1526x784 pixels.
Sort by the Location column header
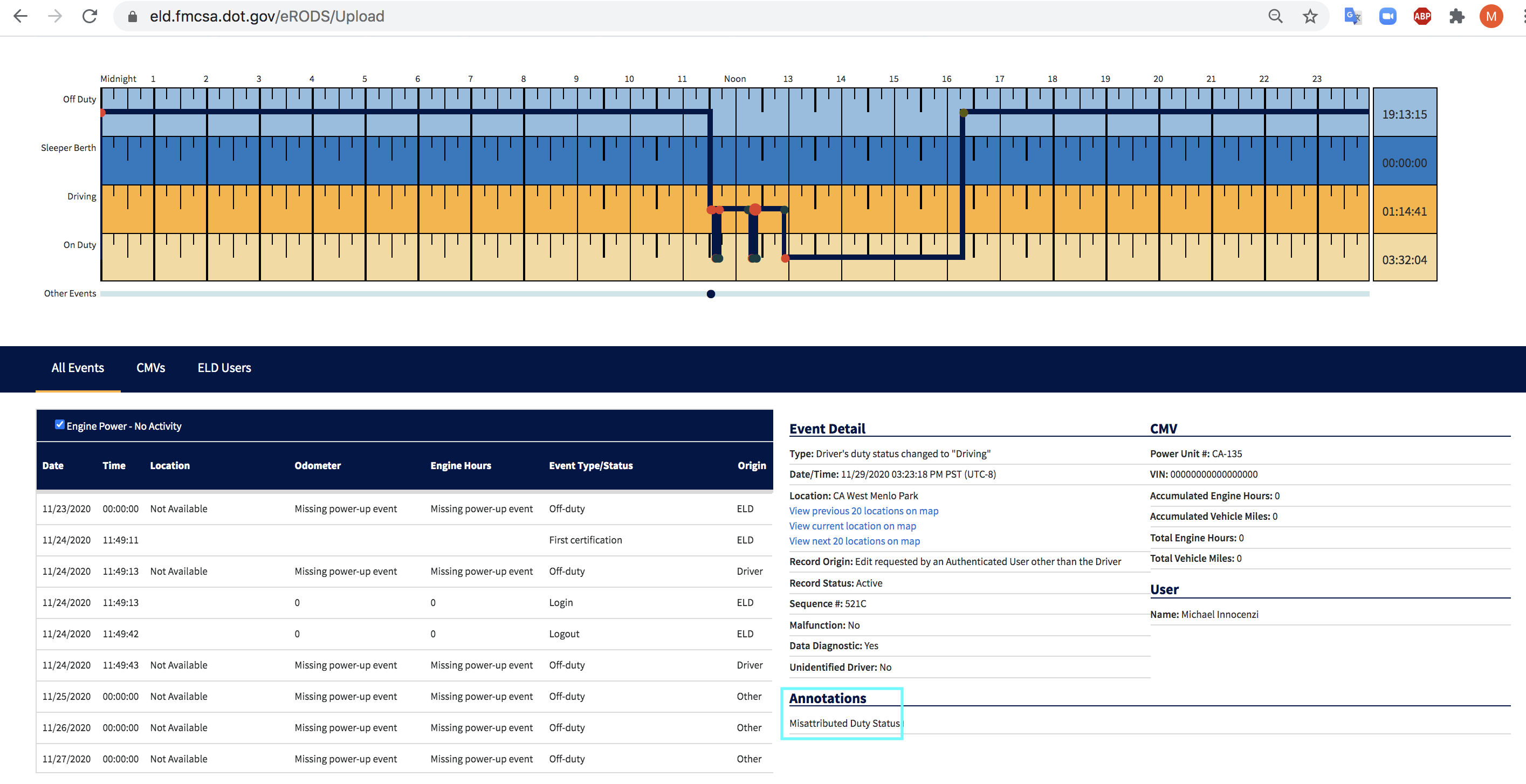[x=169, y=465]
